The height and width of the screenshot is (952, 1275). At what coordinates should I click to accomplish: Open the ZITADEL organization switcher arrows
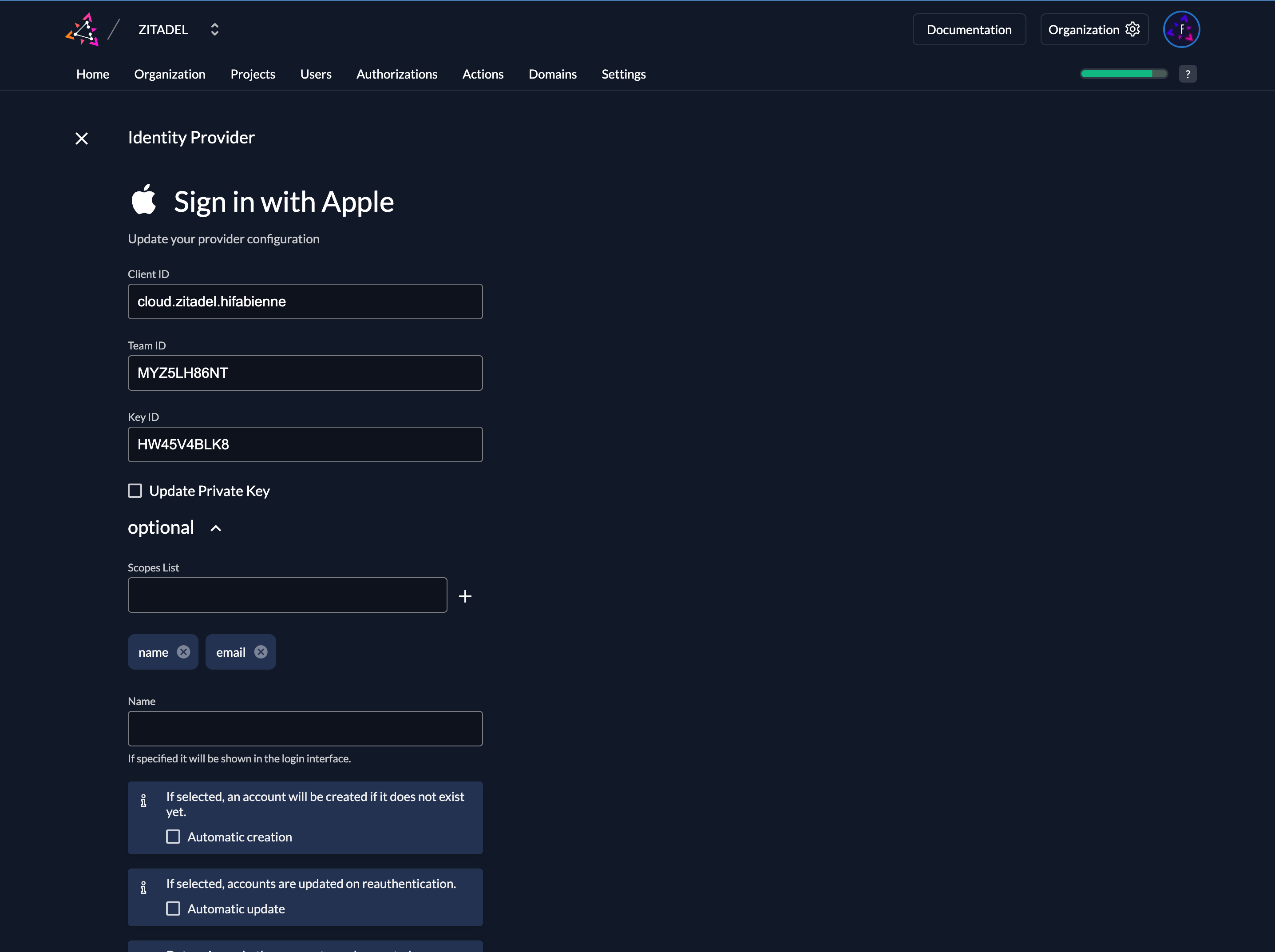point(214,29)
